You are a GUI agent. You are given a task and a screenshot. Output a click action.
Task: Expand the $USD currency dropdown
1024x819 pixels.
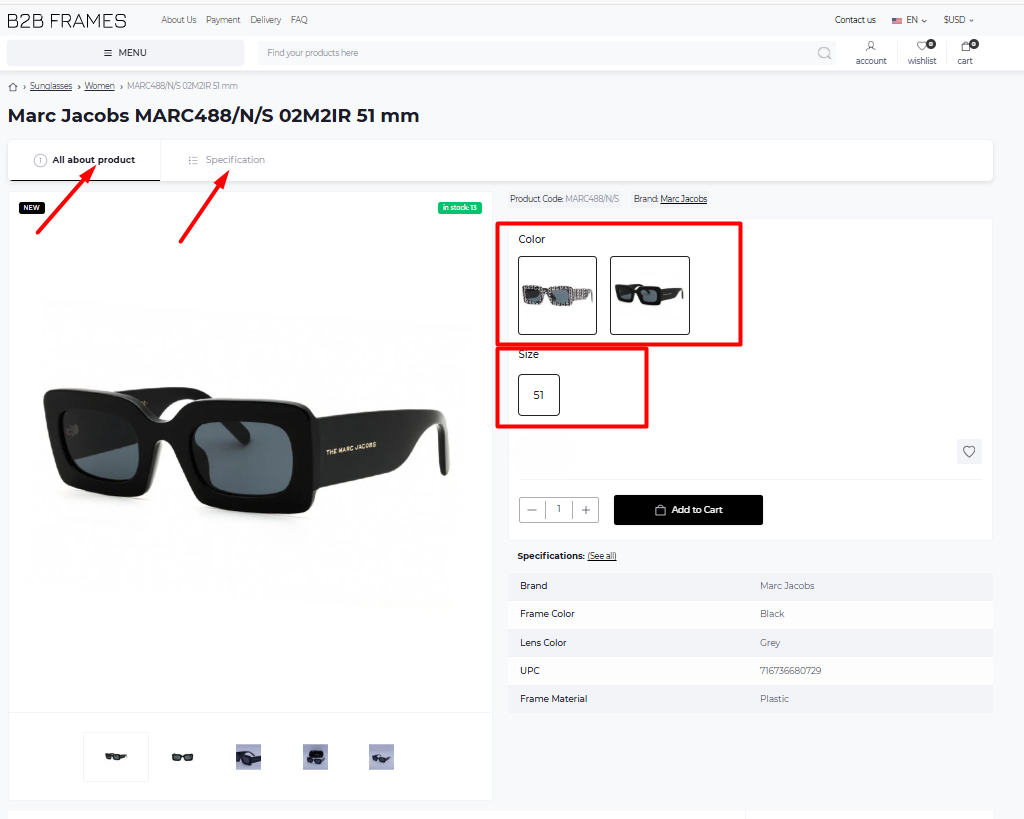[958, 20]
